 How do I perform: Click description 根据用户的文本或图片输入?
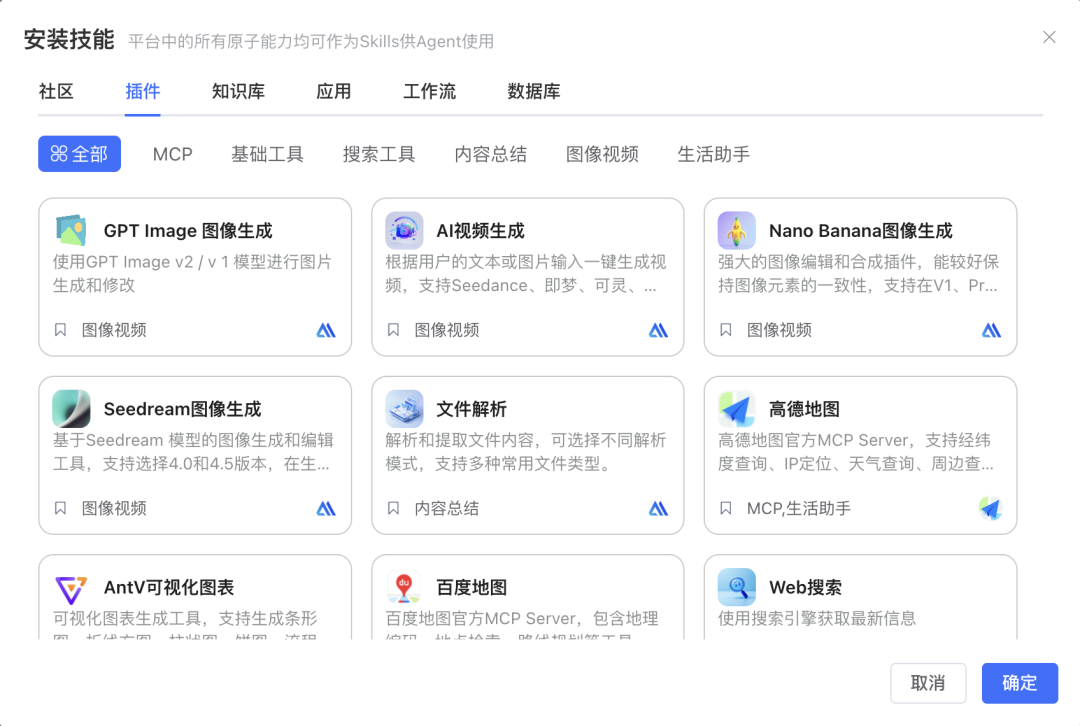pyautogui.click(x=526, y=273)
